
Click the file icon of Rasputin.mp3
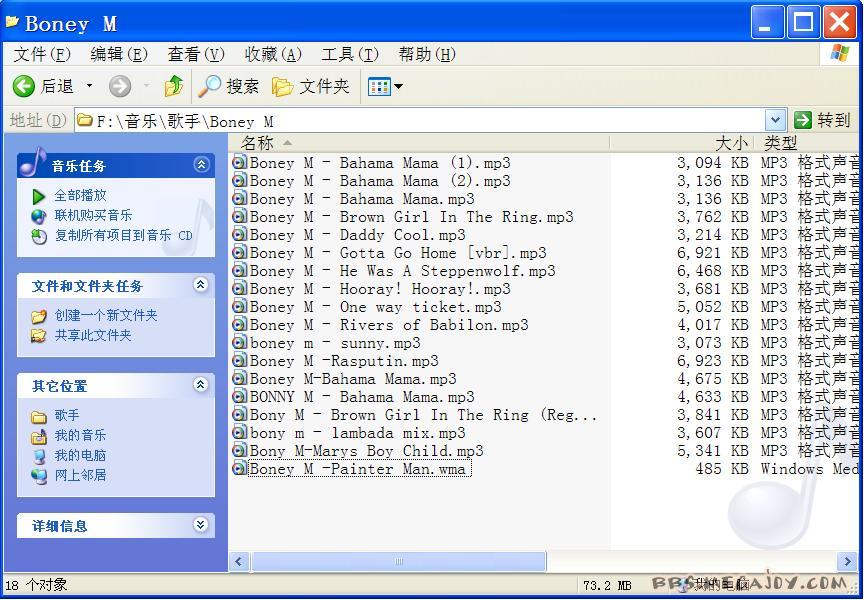pyautogui.click(x=240, y=361)
